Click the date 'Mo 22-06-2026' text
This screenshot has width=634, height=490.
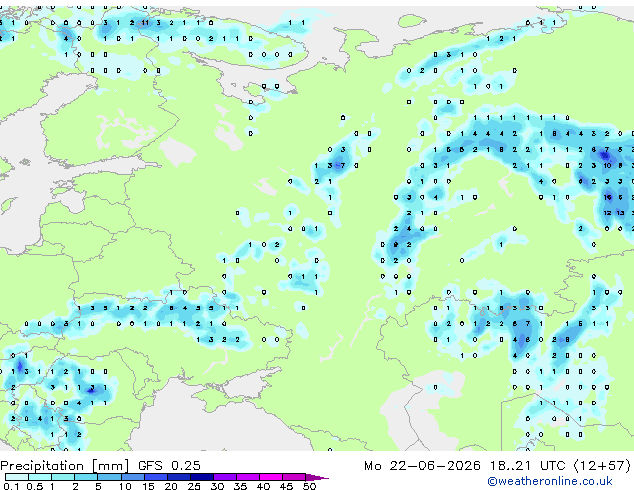pos(422,466)
